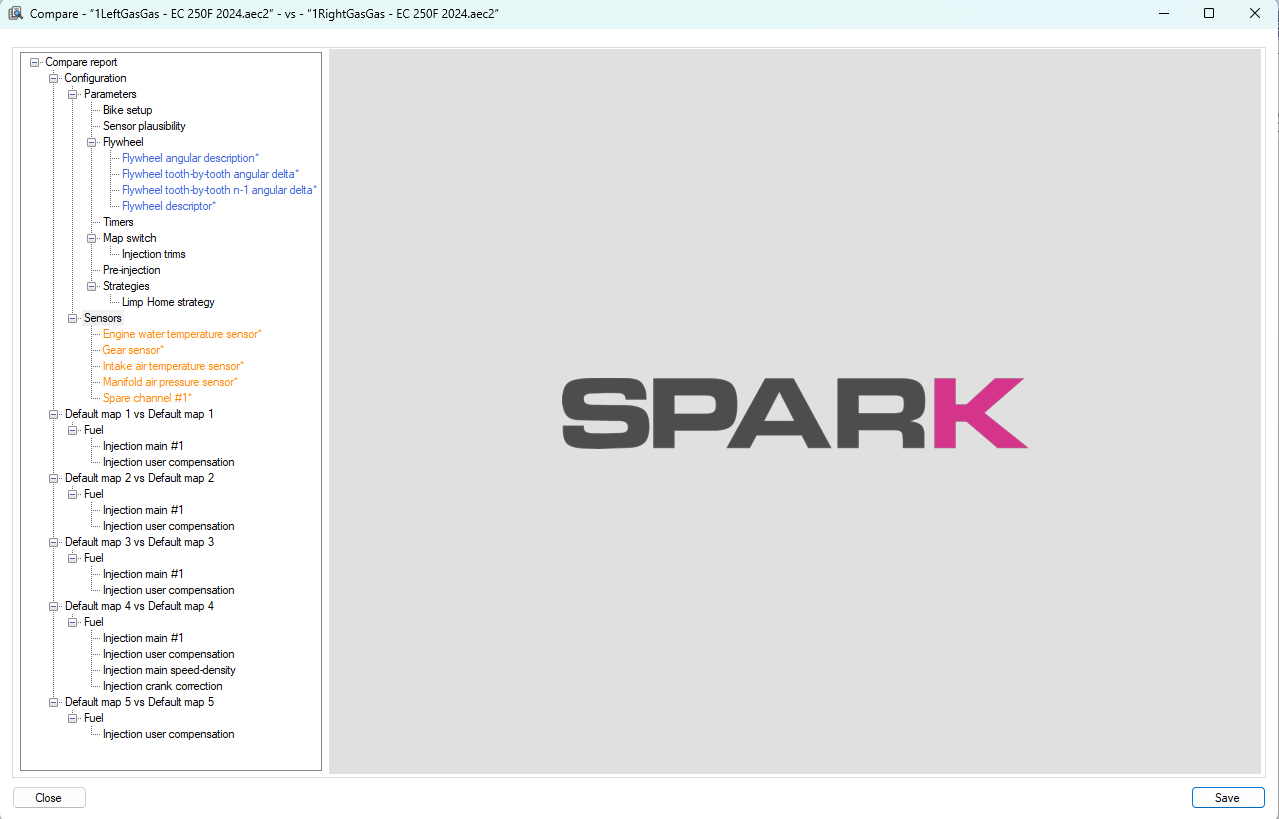Collapse the Configuration tree node

[54, 78]
